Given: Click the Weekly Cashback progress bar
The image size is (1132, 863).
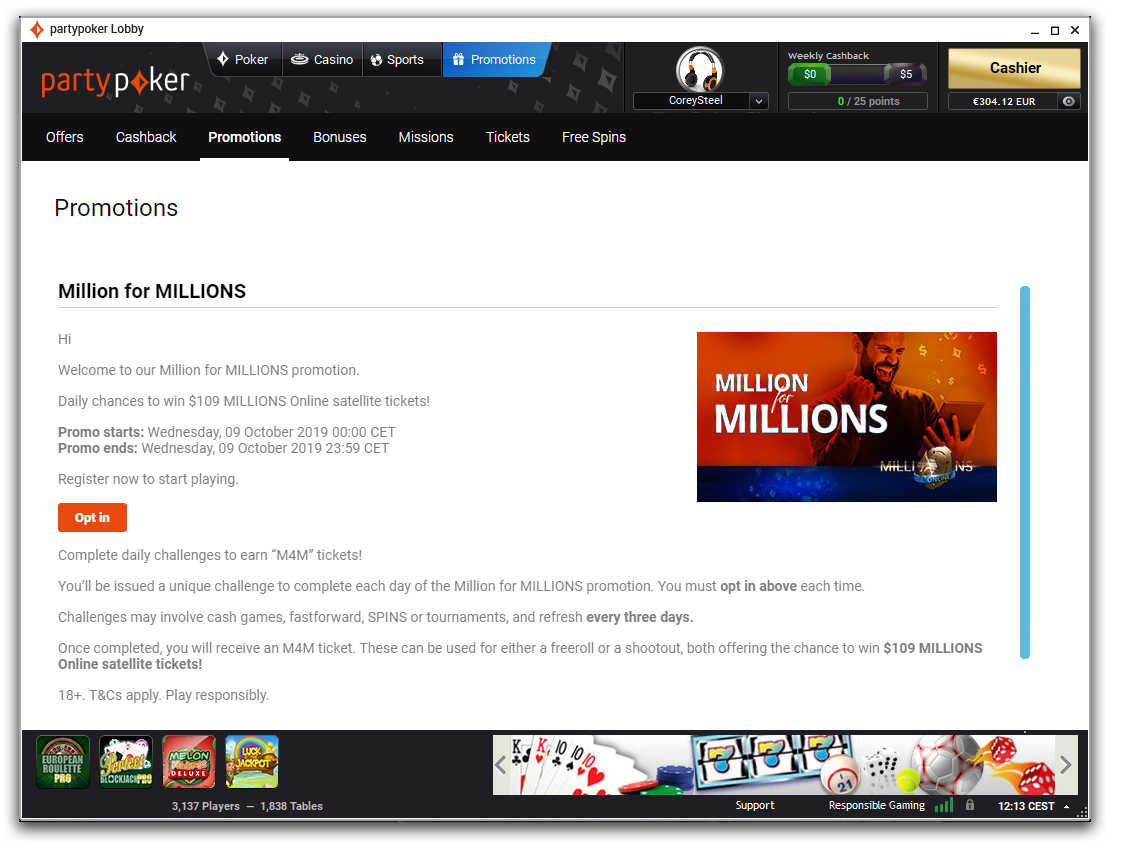Looking at the screenshot, I should tap(857, 74).
